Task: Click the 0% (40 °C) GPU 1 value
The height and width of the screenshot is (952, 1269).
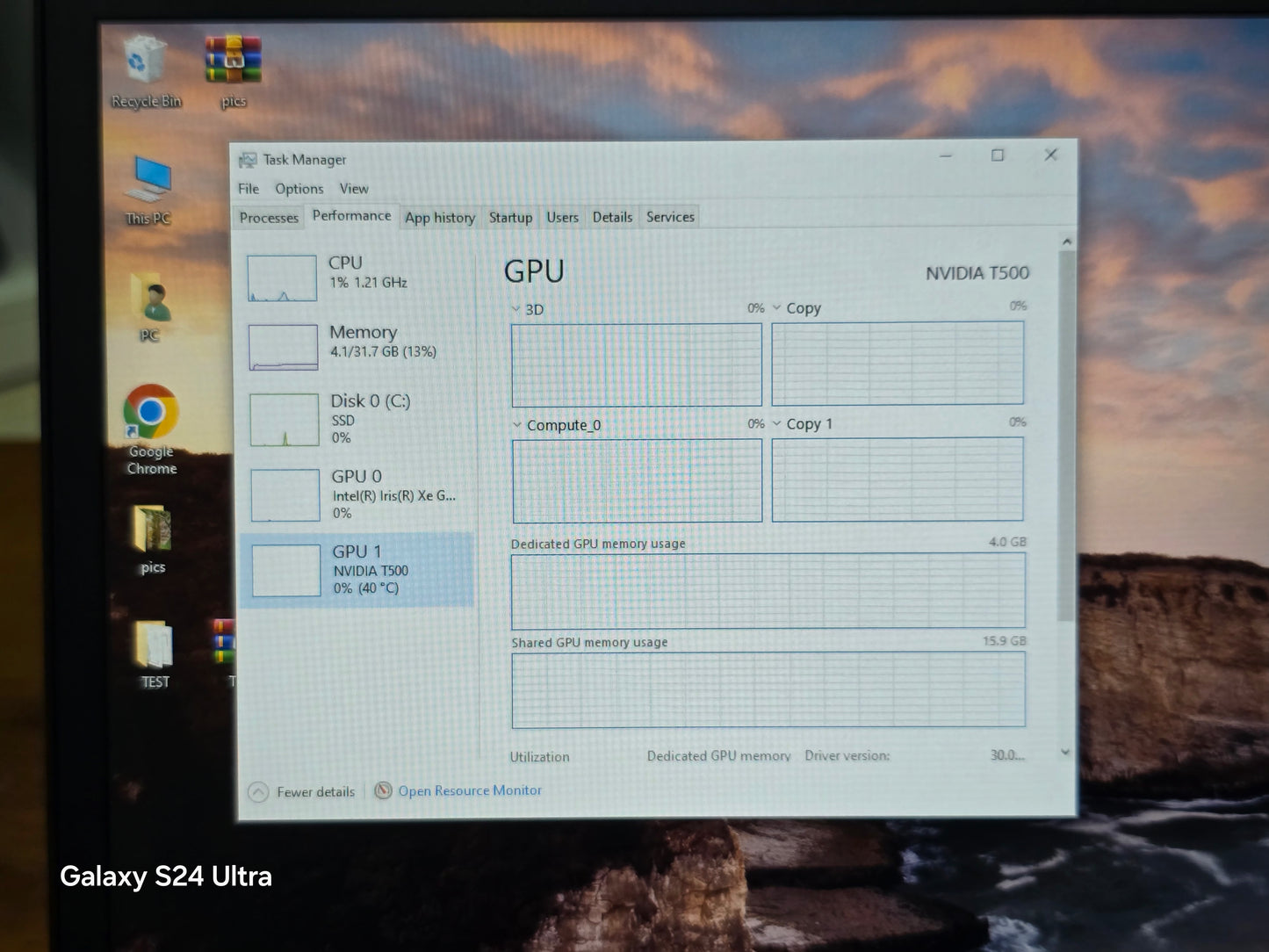Action: coord(366,588)
